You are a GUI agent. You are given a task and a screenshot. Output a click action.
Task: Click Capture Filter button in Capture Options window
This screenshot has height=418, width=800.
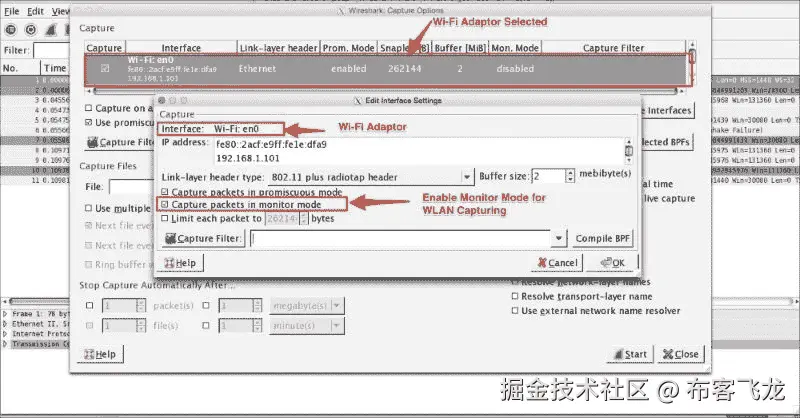pos(119,142)
